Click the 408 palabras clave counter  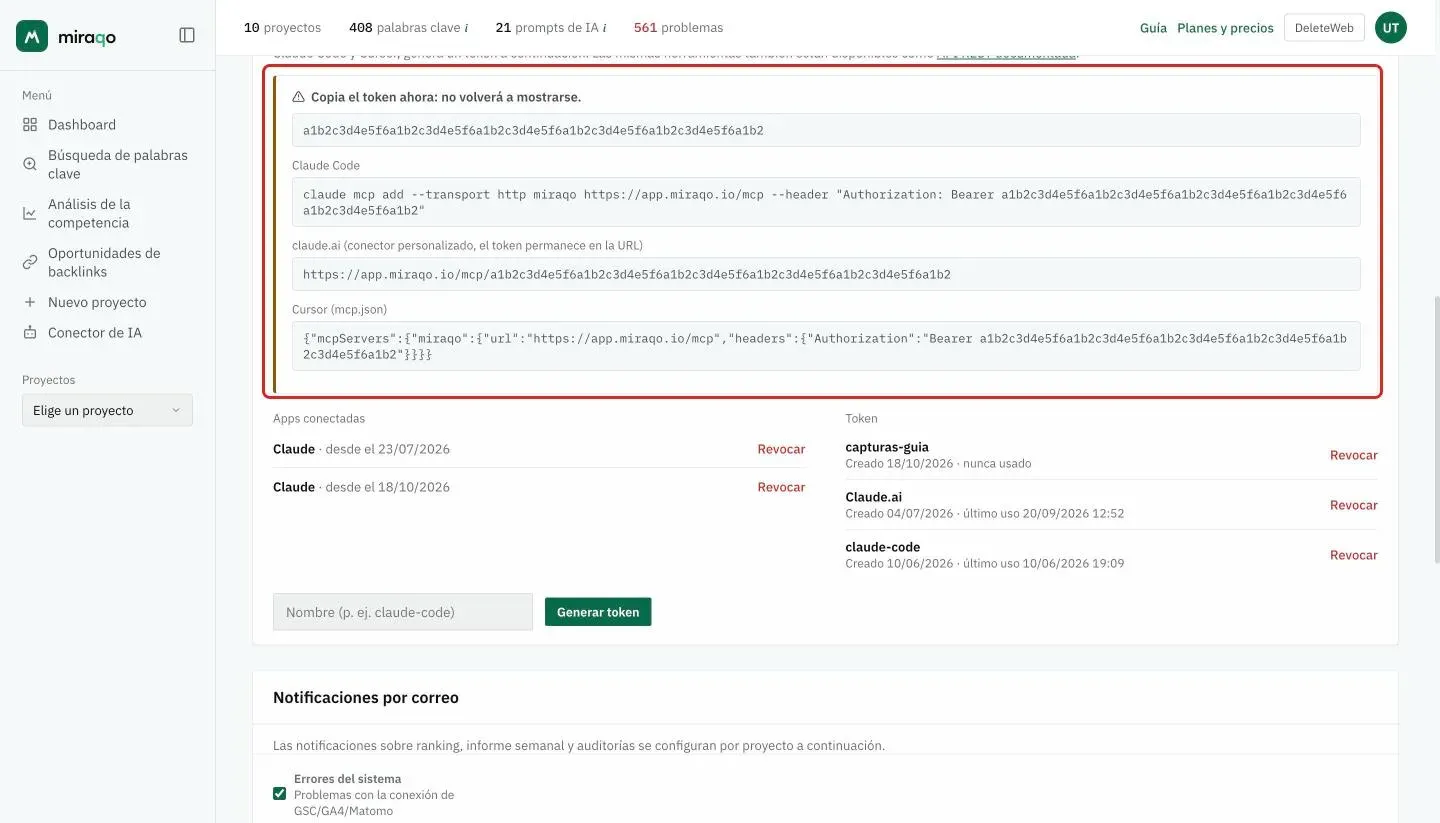pyautogui.click(x=408, y=28)
